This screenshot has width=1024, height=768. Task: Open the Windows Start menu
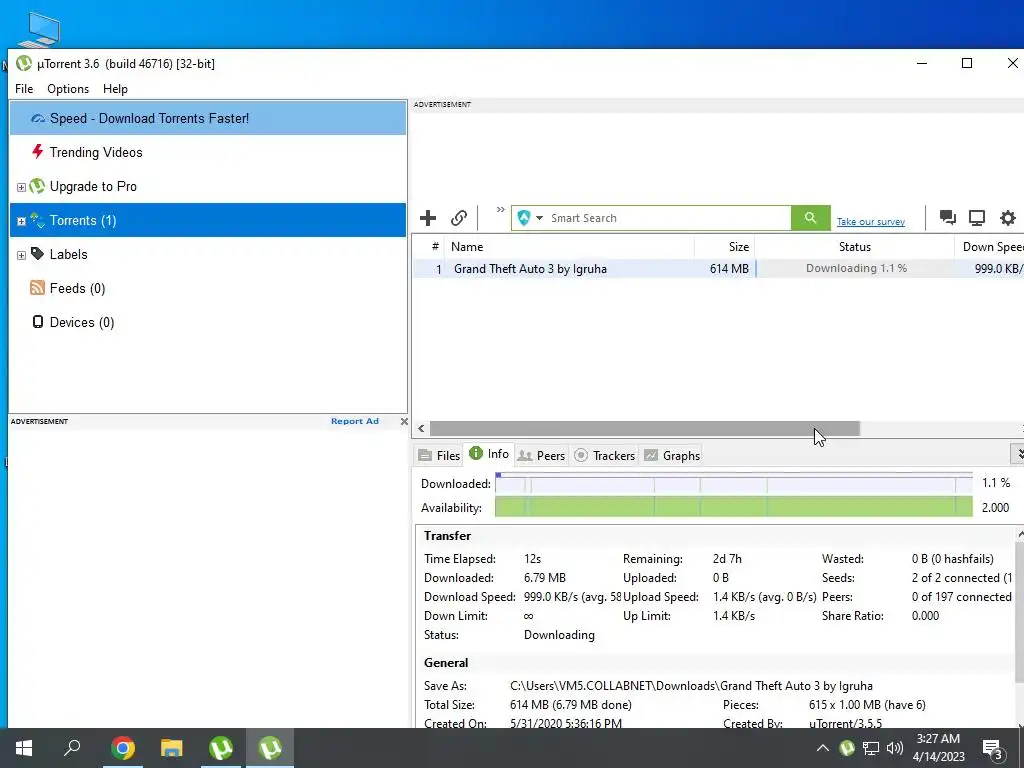24,748
